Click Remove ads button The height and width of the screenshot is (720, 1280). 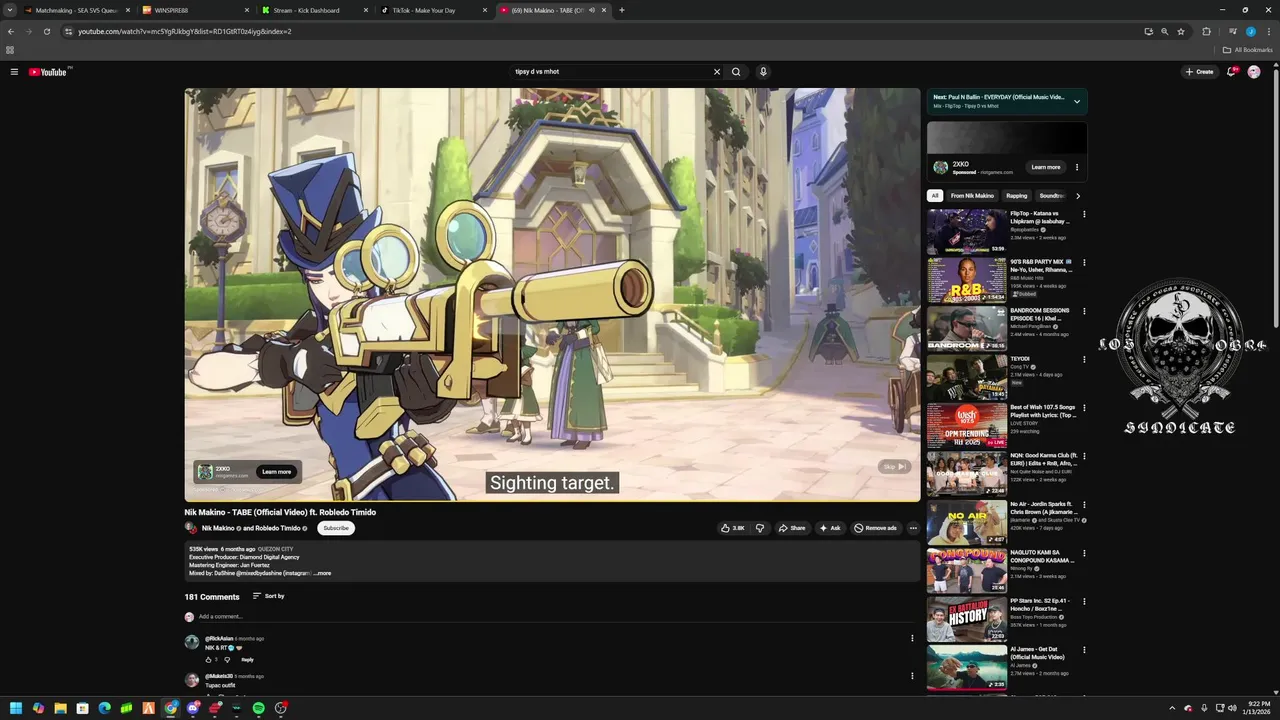point(876,528)
